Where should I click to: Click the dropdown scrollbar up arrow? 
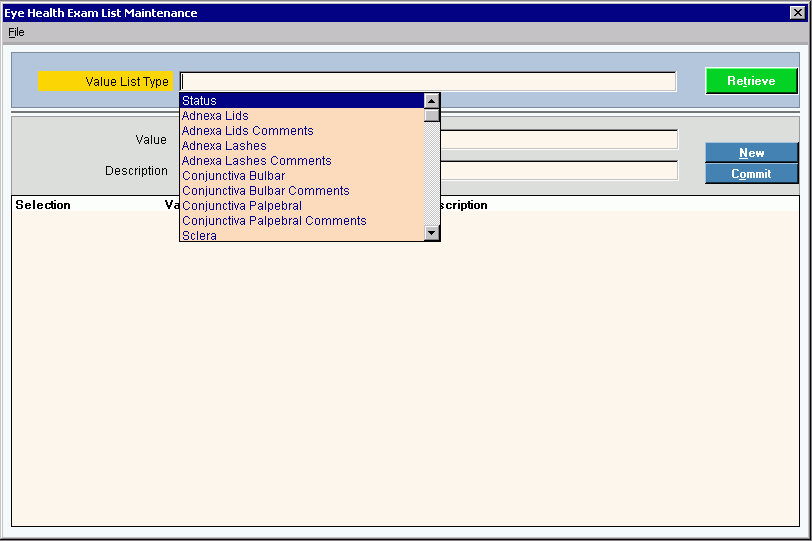(432, 101)
